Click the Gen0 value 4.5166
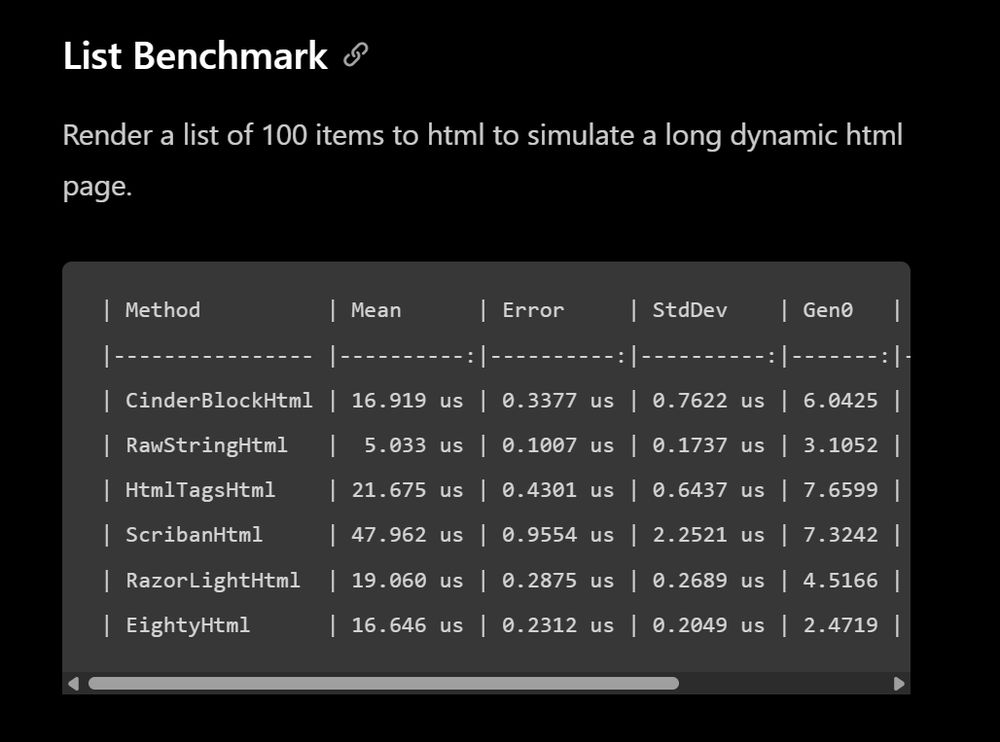The image size is (1000, 742). [x=840, y=580]
